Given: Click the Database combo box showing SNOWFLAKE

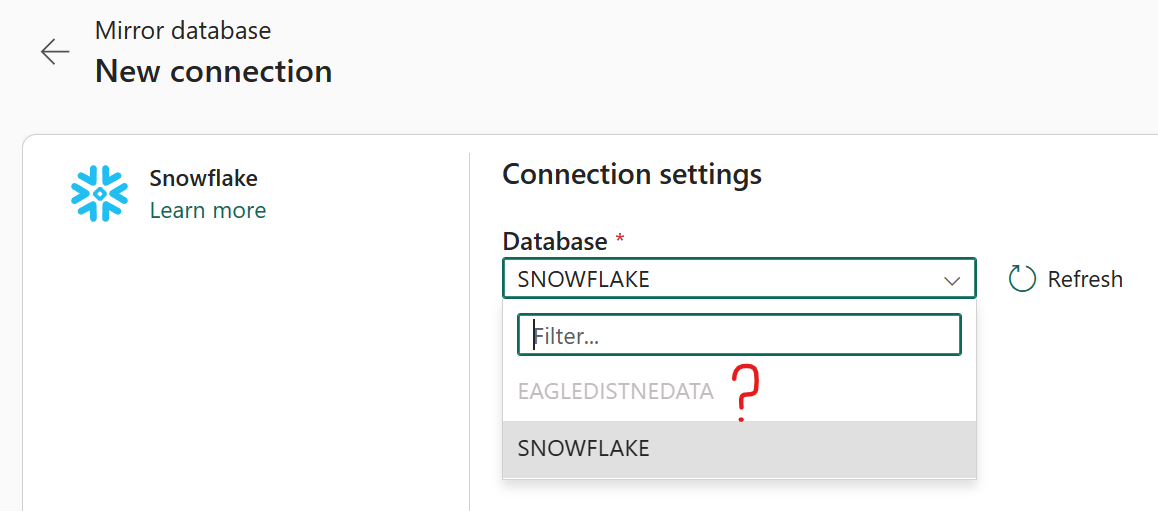Looking at the screenshot, I should click(x=720, y=279).
